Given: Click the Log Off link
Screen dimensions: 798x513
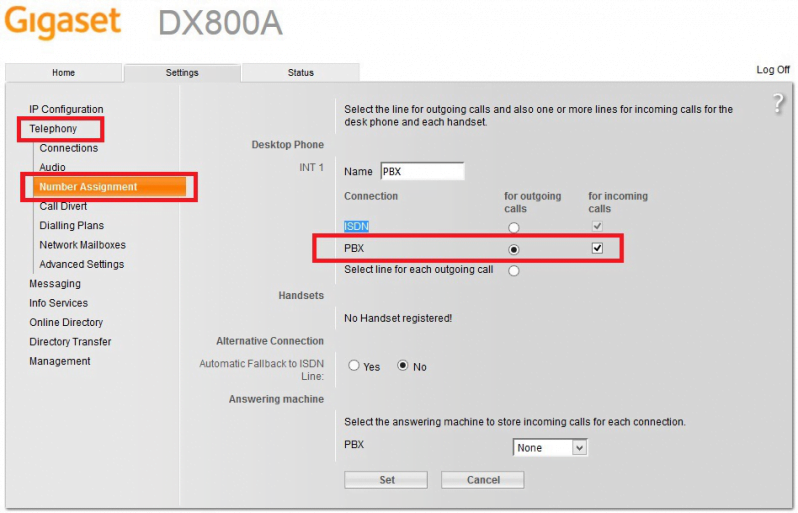Looking at the screenshot, I should pos(773,70).
